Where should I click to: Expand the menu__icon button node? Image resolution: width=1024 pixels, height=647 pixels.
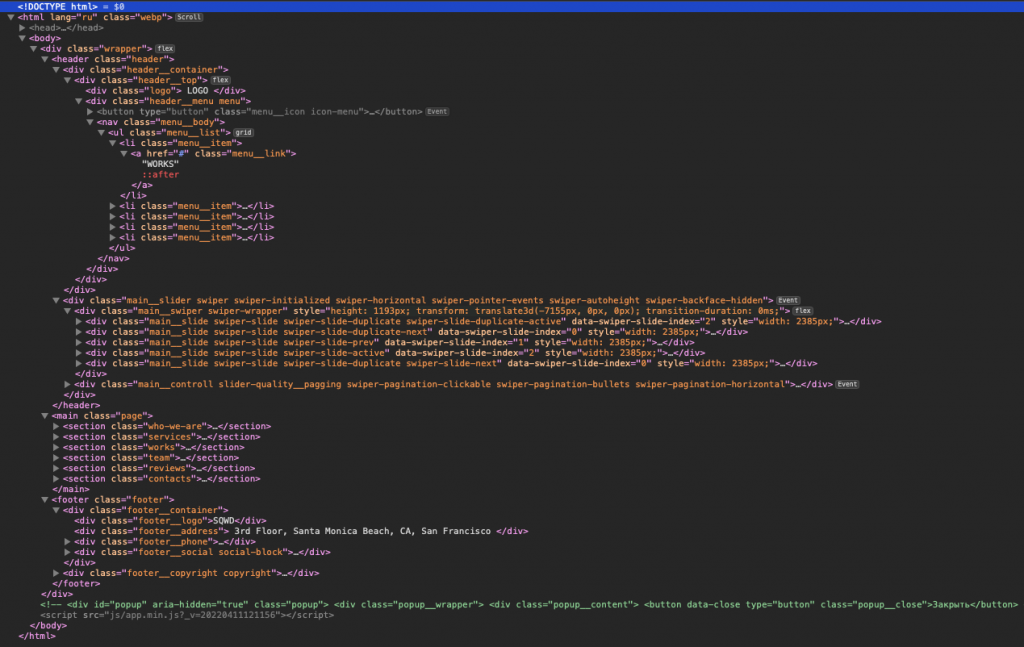tap(89, 112)
